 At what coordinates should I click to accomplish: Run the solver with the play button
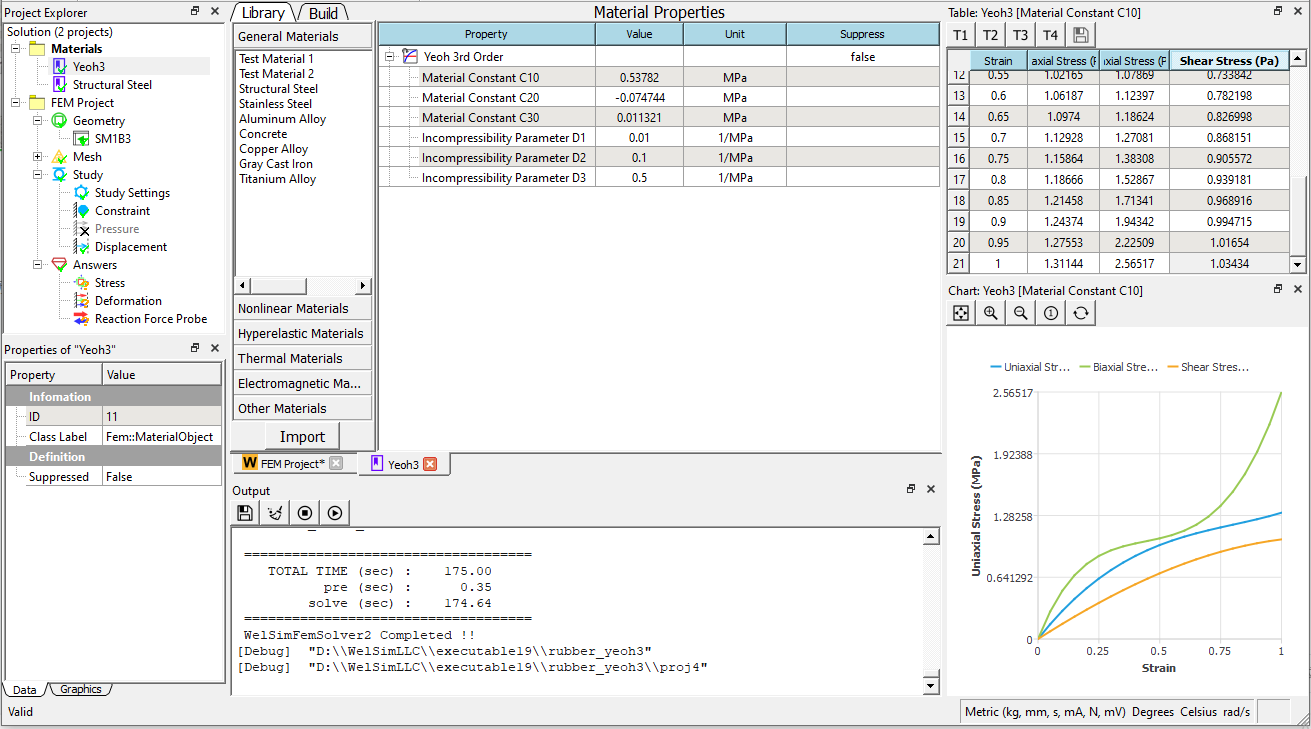pos(335,513)
